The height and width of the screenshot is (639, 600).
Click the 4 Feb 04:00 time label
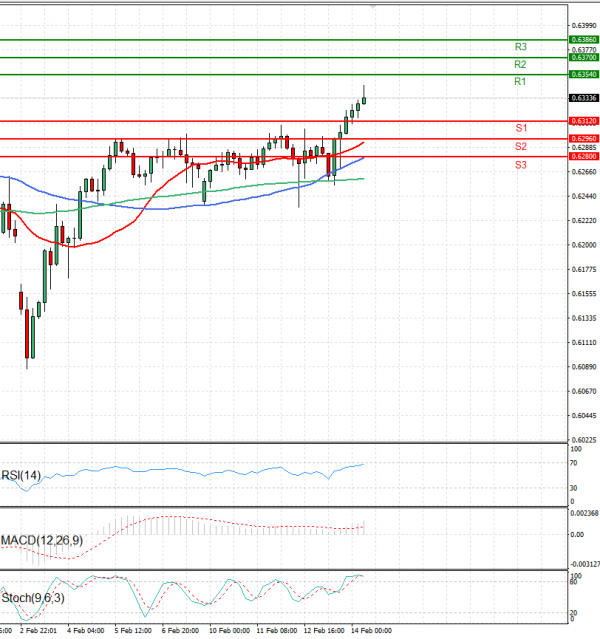click(x=86, y=630)
